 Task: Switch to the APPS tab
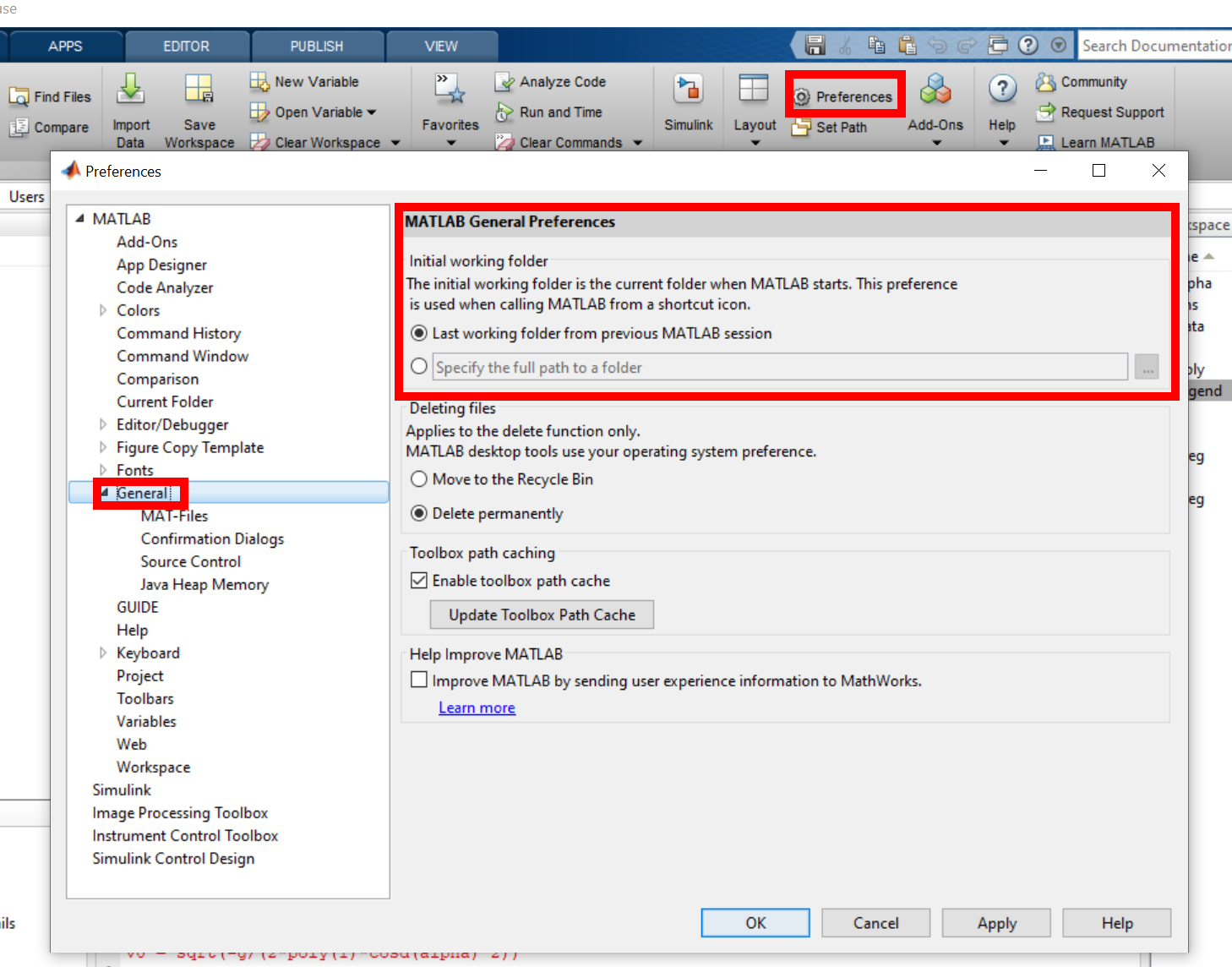click(x=65, y=46)
